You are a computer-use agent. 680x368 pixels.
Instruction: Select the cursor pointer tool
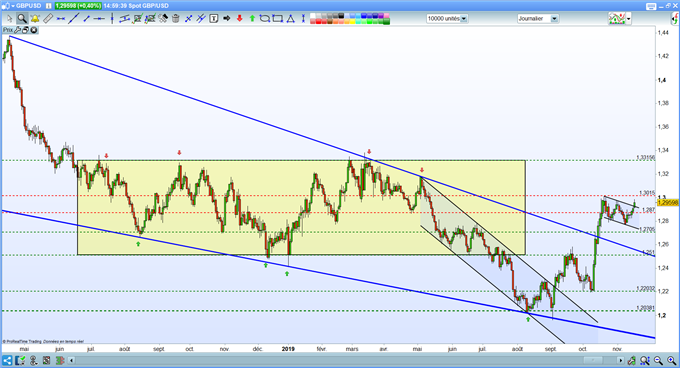click(10, 19)
